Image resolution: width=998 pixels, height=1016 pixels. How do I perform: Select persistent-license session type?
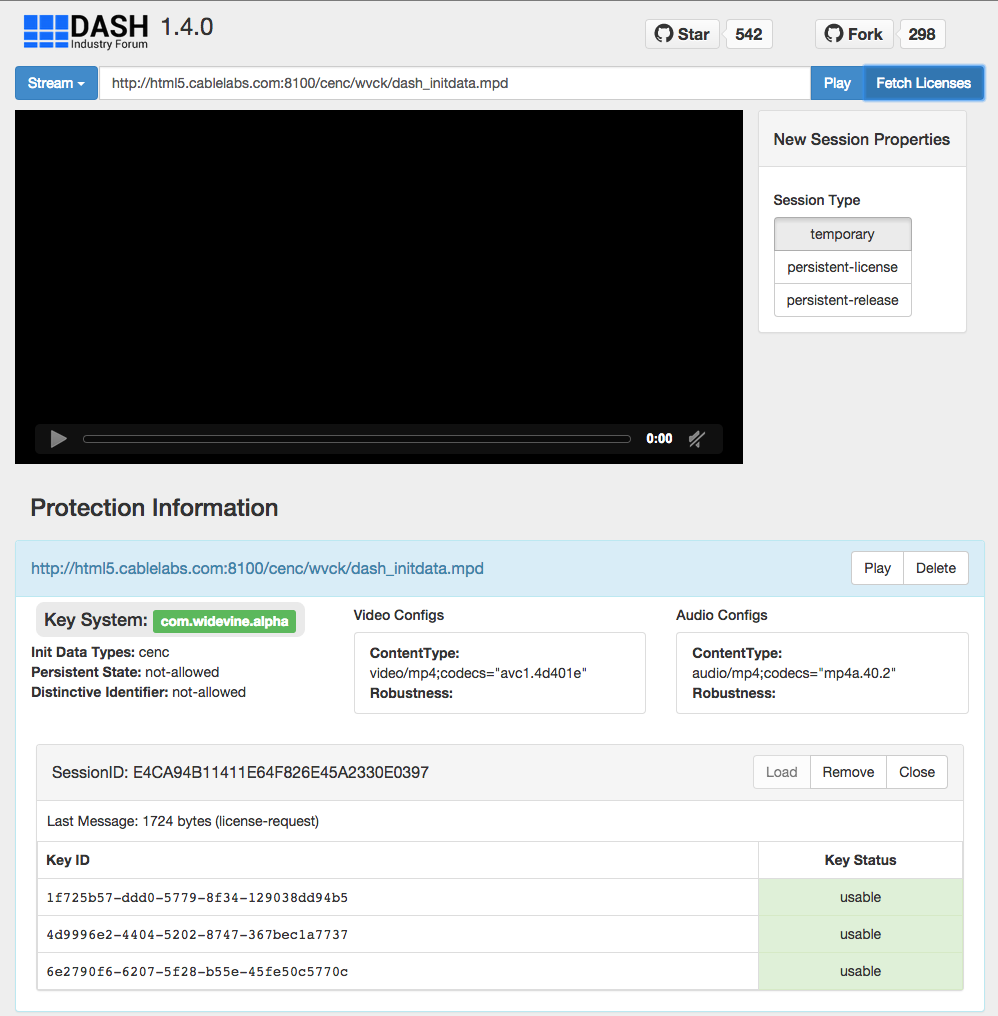click(842, 267)
